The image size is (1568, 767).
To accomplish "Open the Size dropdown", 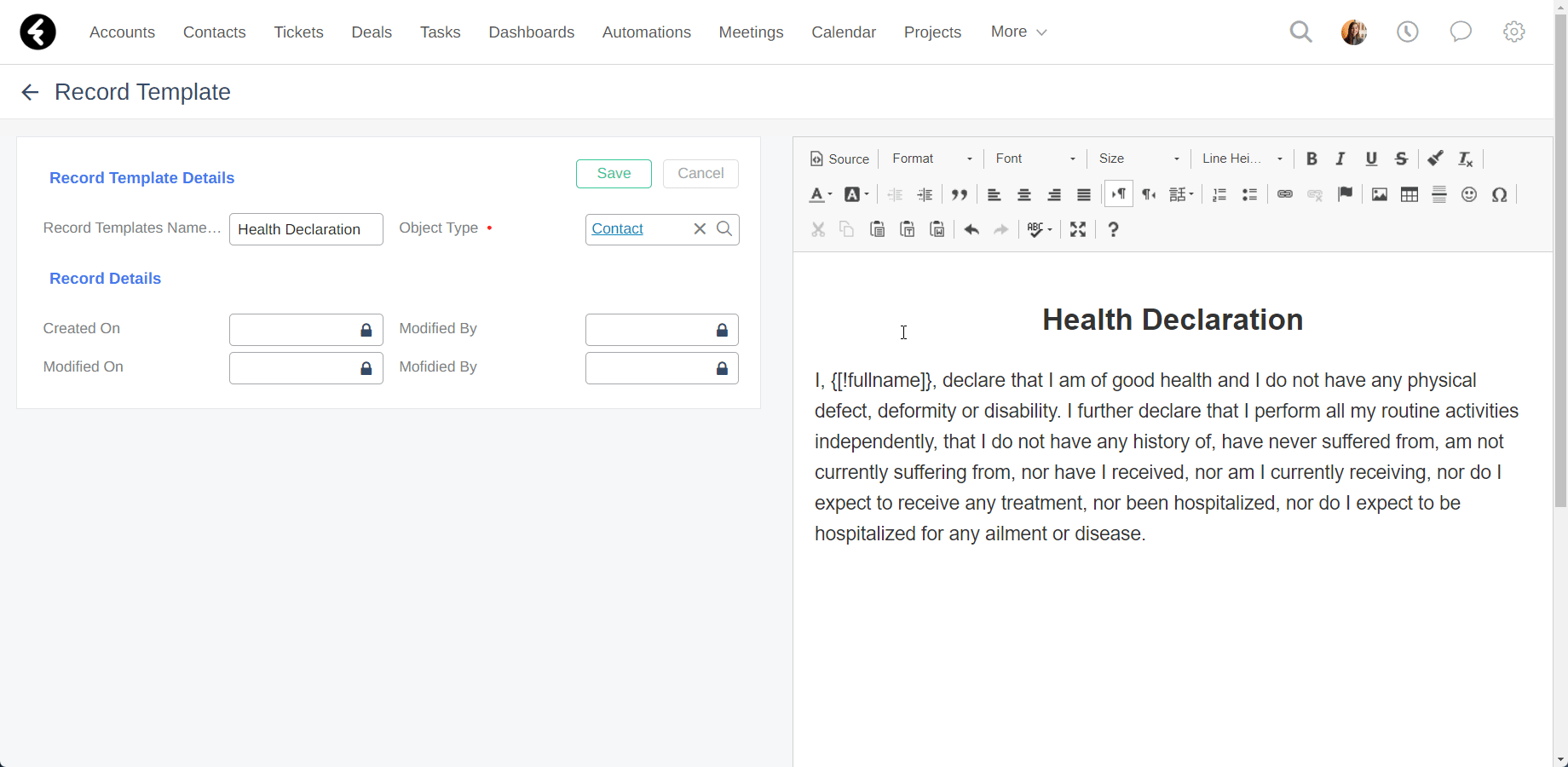I will pos(1139,159).
